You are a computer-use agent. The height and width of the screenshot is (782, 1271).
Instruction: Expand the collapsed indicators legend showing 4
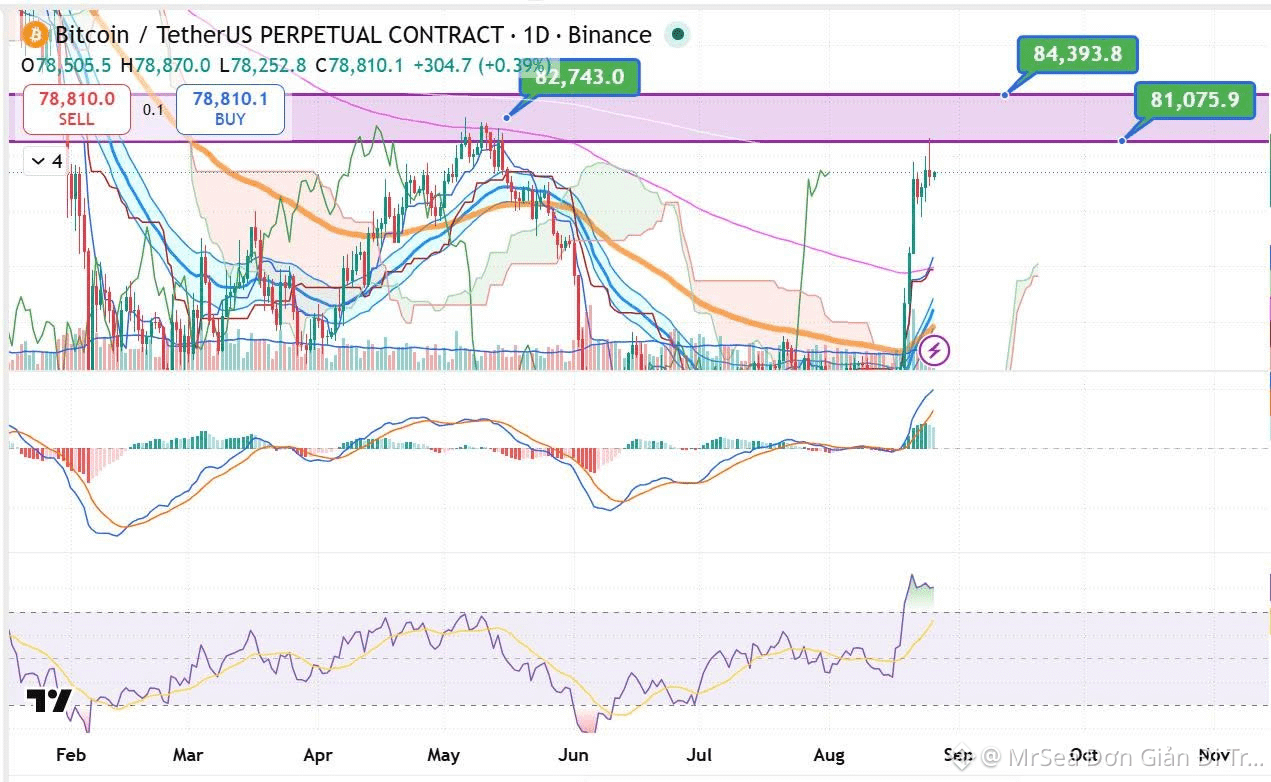coord(47,160)
